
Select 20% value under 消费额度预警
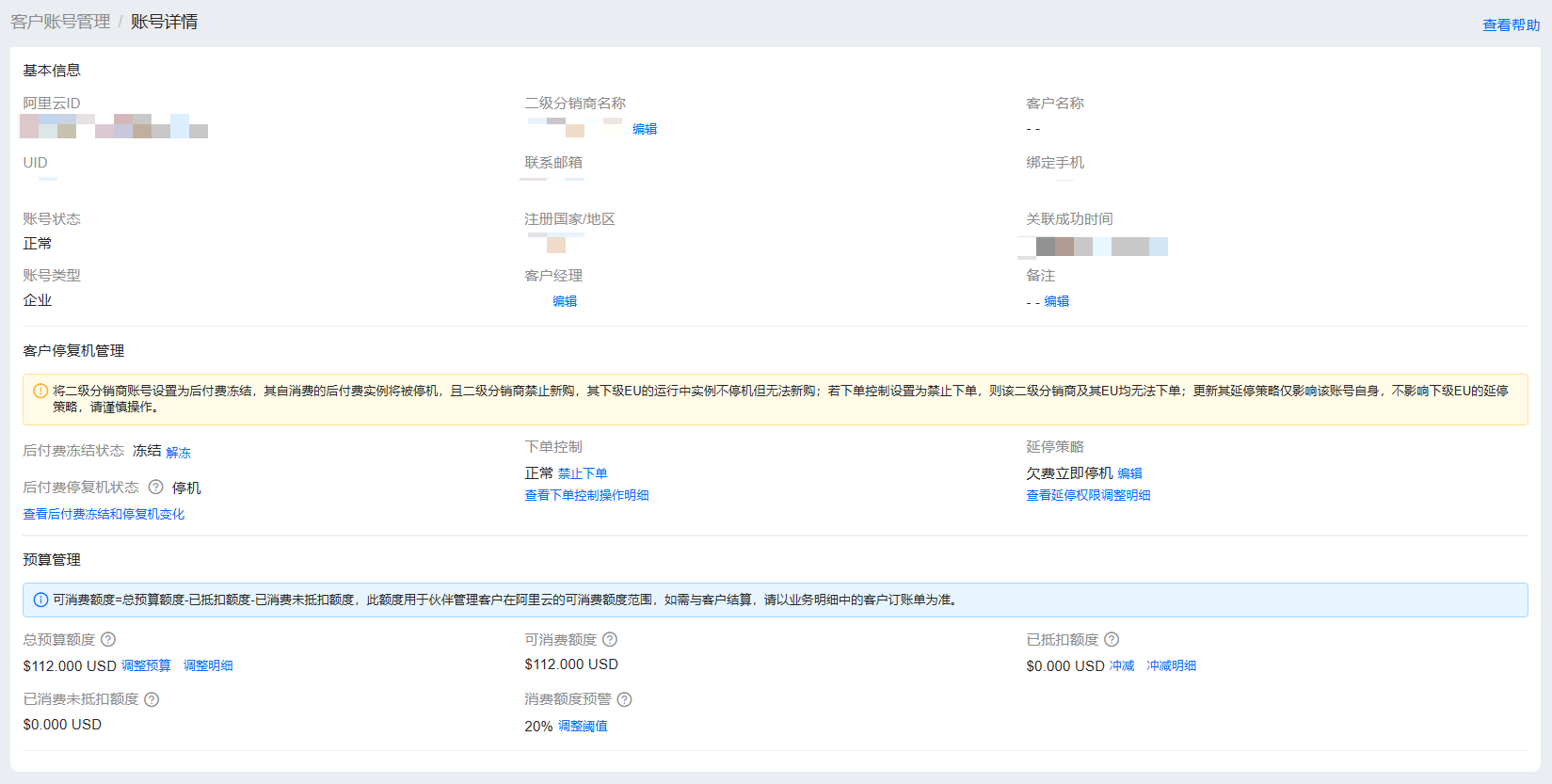[538, 727]
